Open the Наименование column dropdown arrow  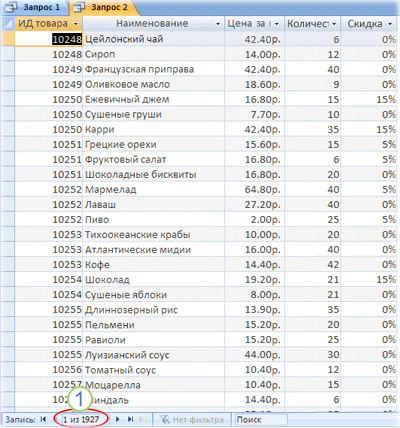click(218, 24)
